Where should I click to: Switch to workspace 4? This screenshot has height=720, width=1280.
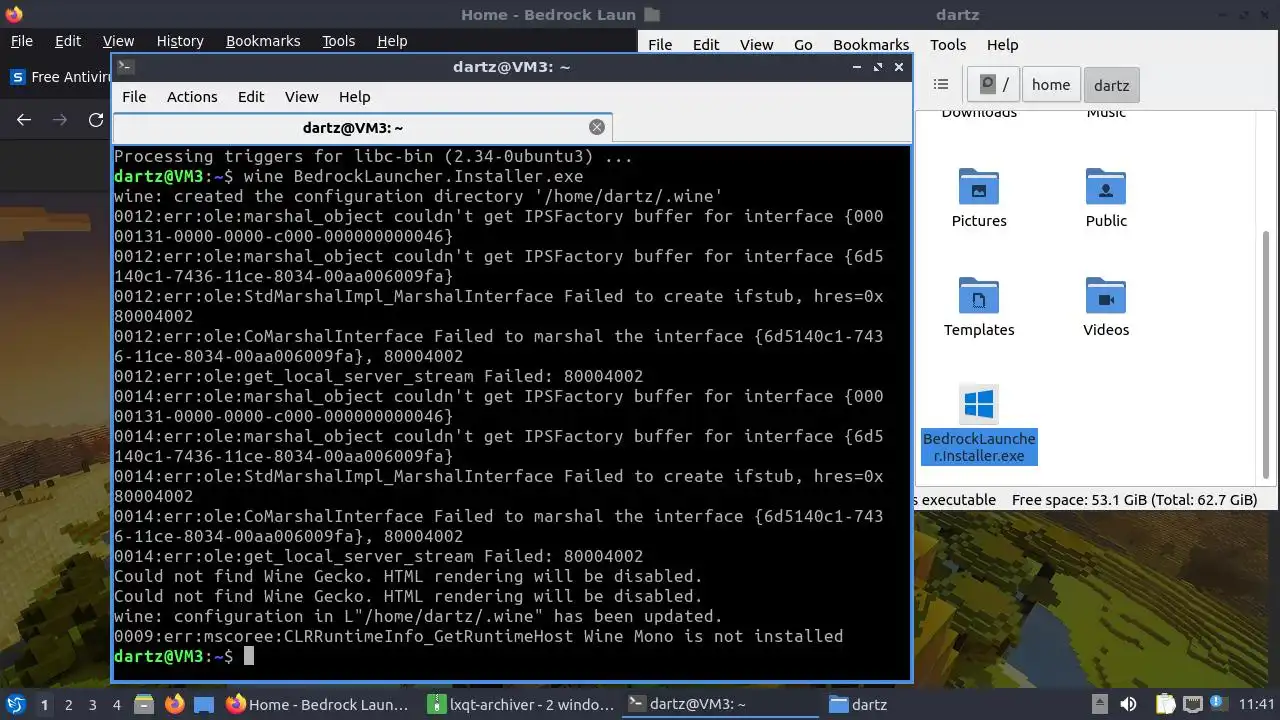116,704
